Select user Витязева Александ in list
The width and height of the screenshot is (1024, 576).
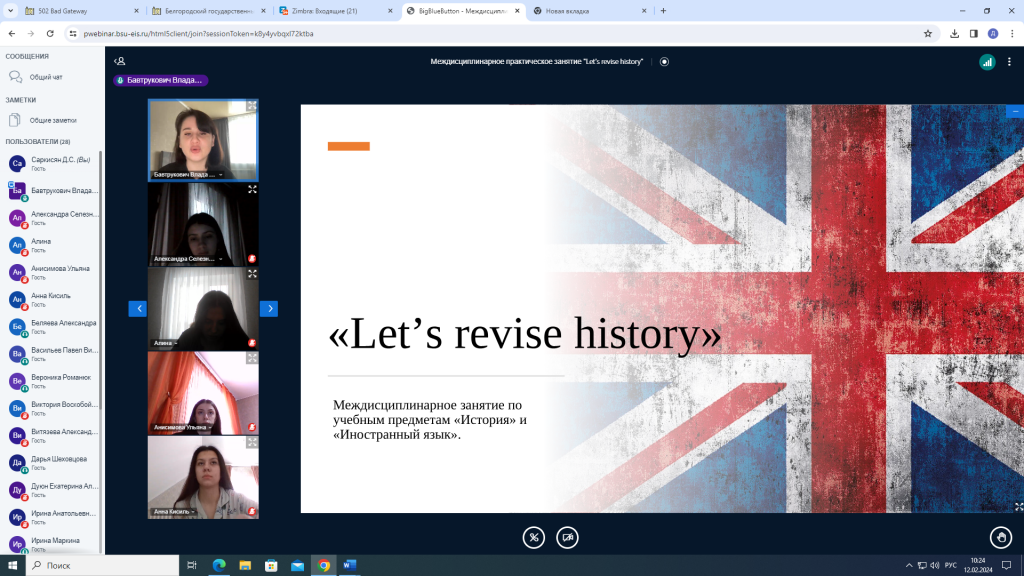(51, 436)
